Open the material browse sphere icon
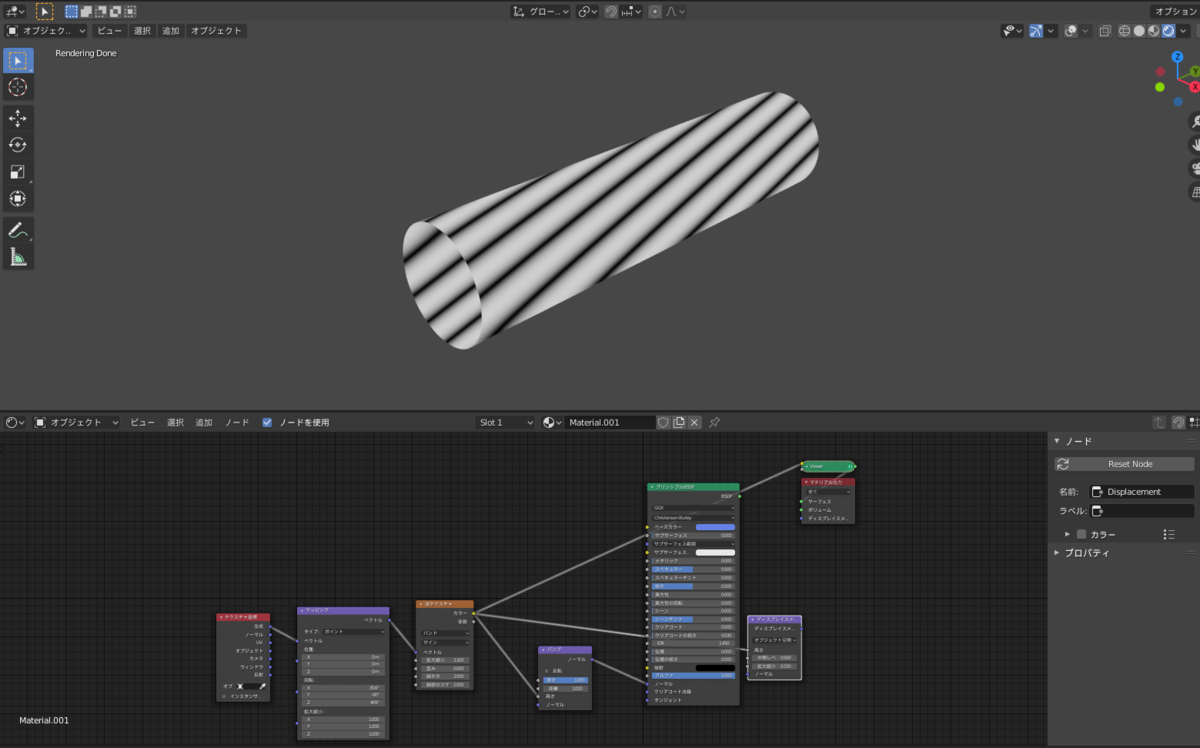1200x748 pixels. [552, 422]
